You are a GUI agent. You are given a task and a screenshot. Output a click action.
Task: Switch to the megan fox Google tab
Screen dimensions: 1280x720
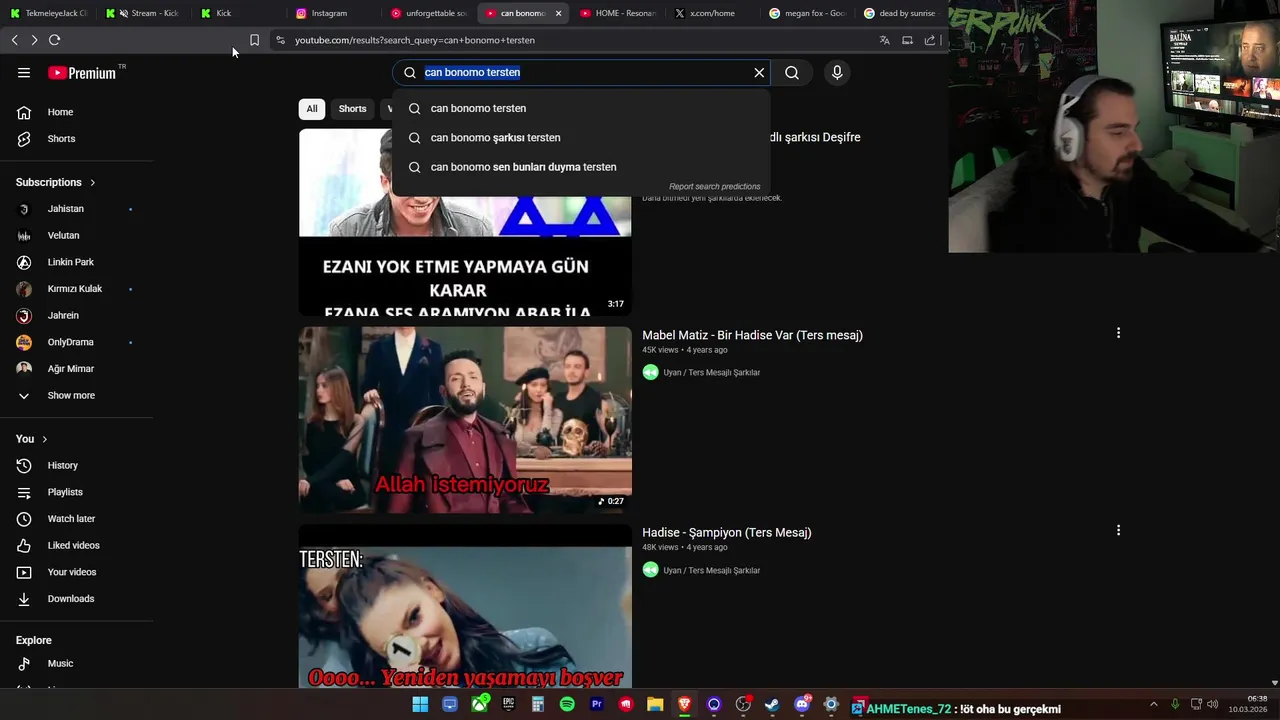pos(806,13)
